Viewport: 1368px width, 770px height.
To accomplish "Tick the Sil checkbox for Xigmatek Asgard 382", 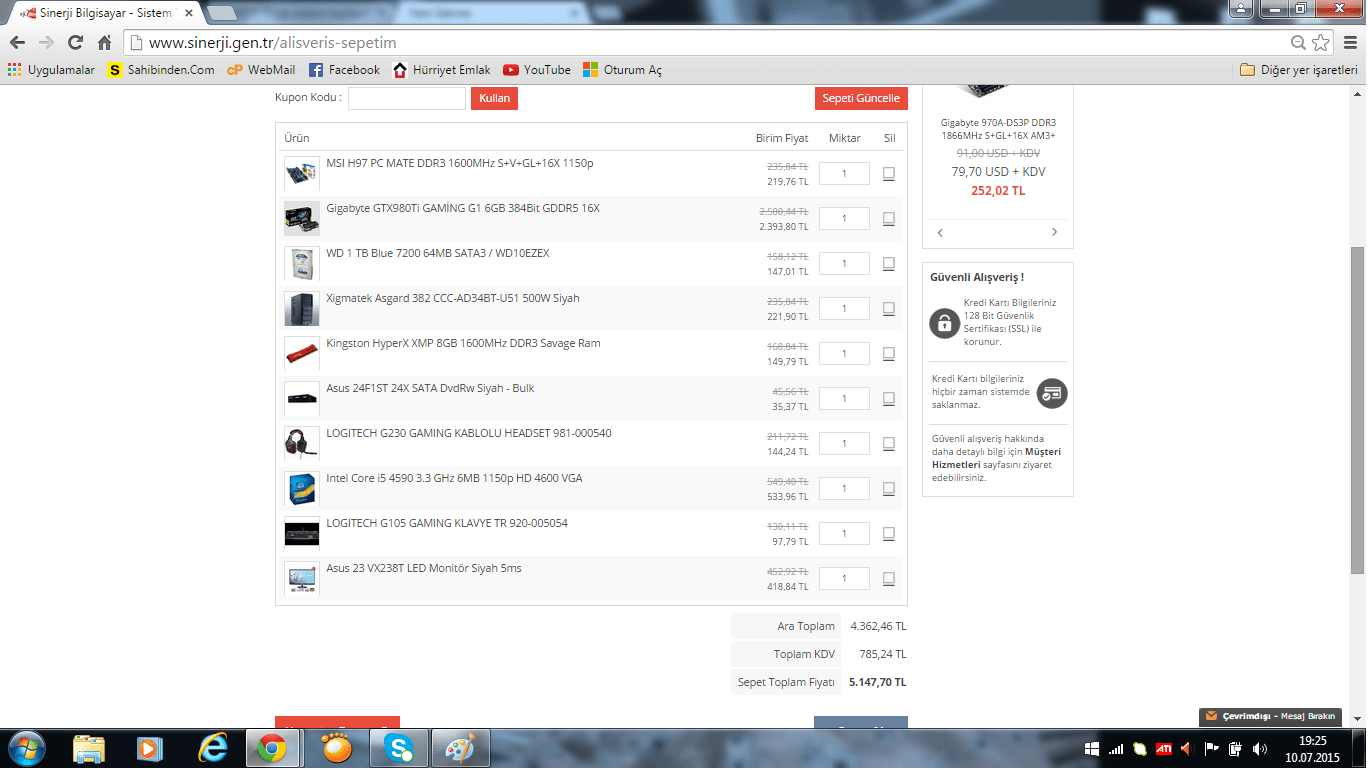I will pyautogui.click(x=888, y=308).
